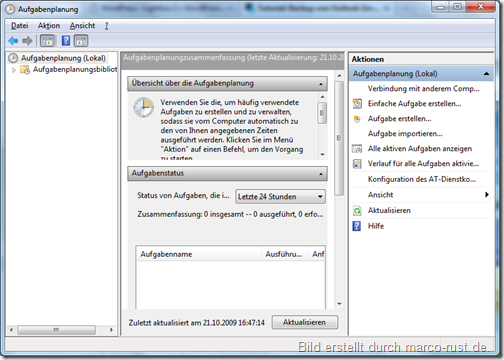Screen dimensions: 504x360
Task: Collapse the Übersicht über die Aufgabenplanung section
Action: (x=321, y=84)
